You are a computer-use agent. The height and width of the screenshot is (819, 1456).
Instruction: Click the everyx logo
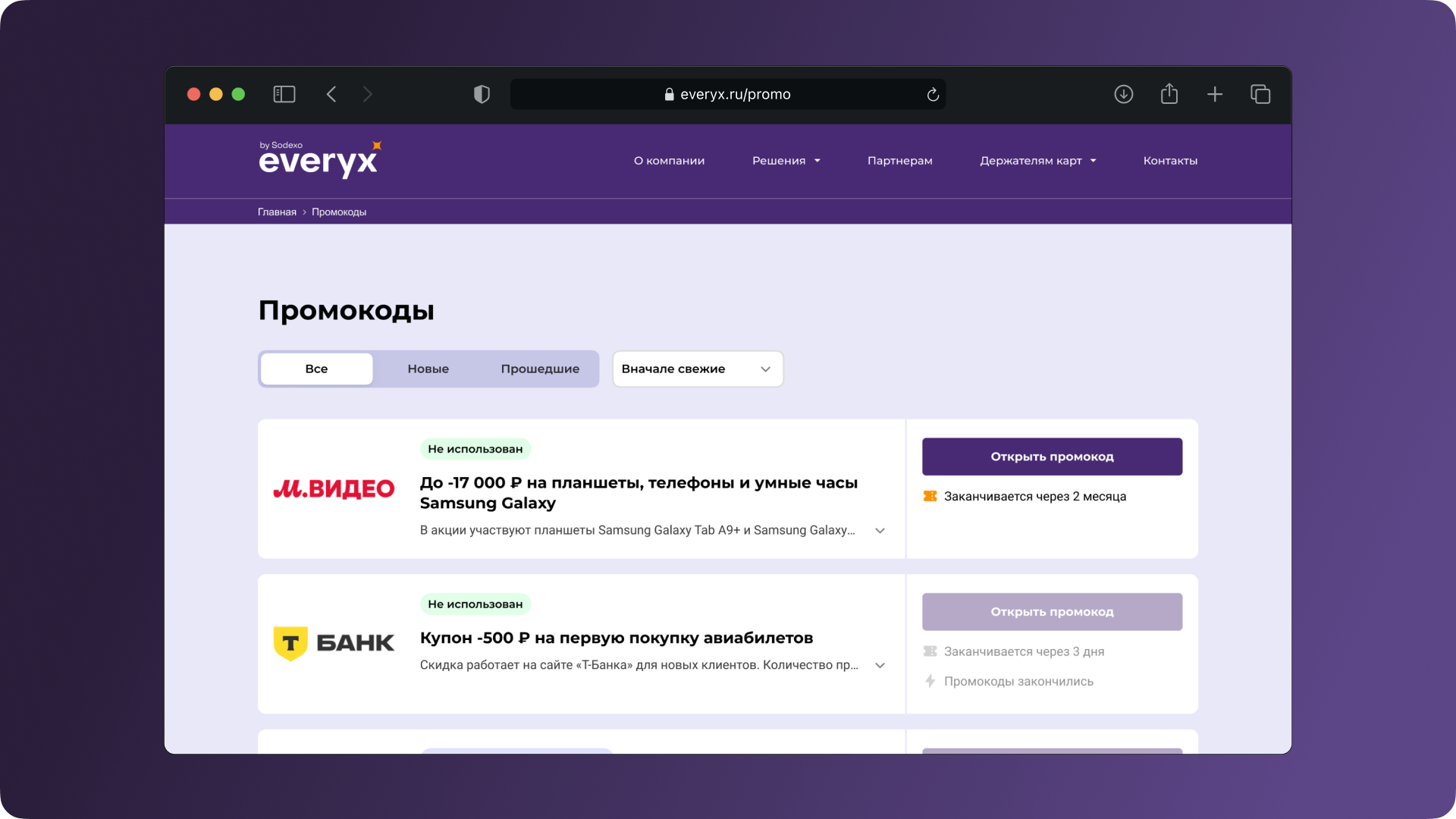click(x=319, y=159)
